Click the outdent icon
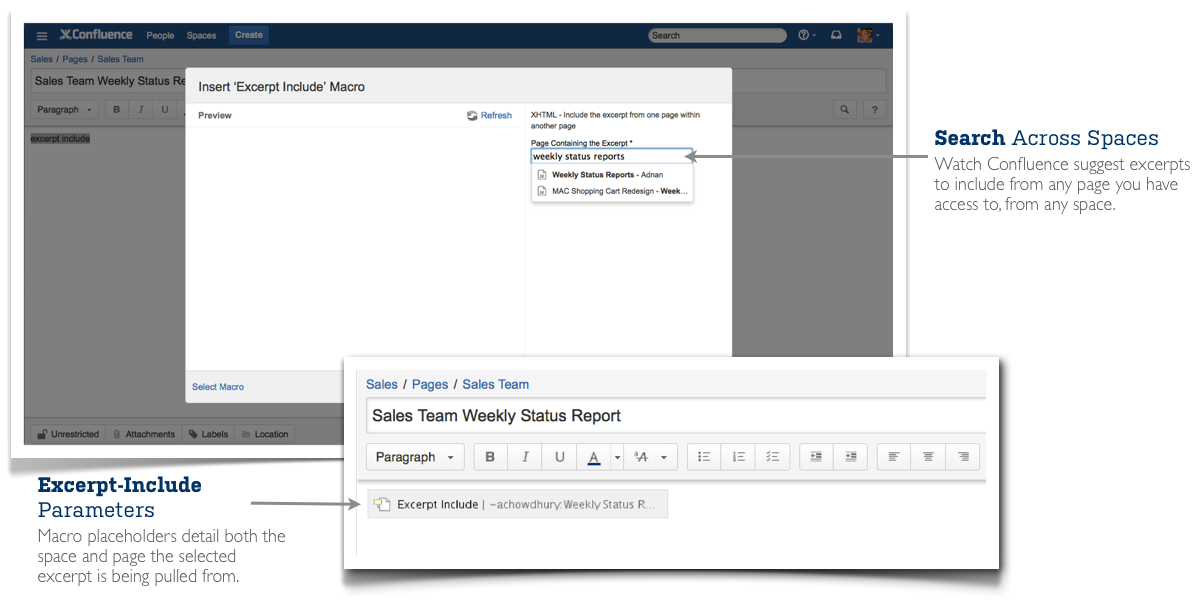 [816, 457]
